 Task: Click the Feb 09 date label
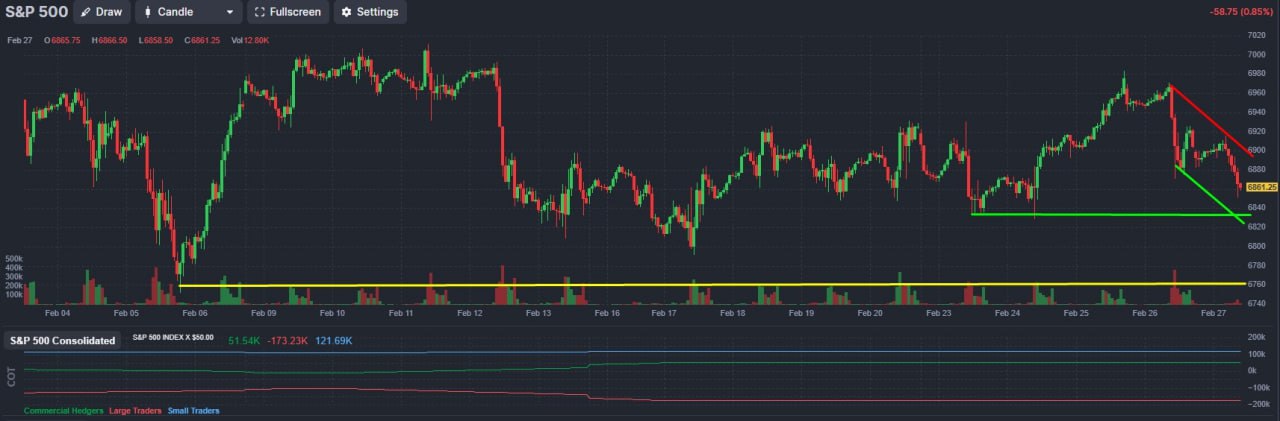pyautogui.click(x=263, y=313)
